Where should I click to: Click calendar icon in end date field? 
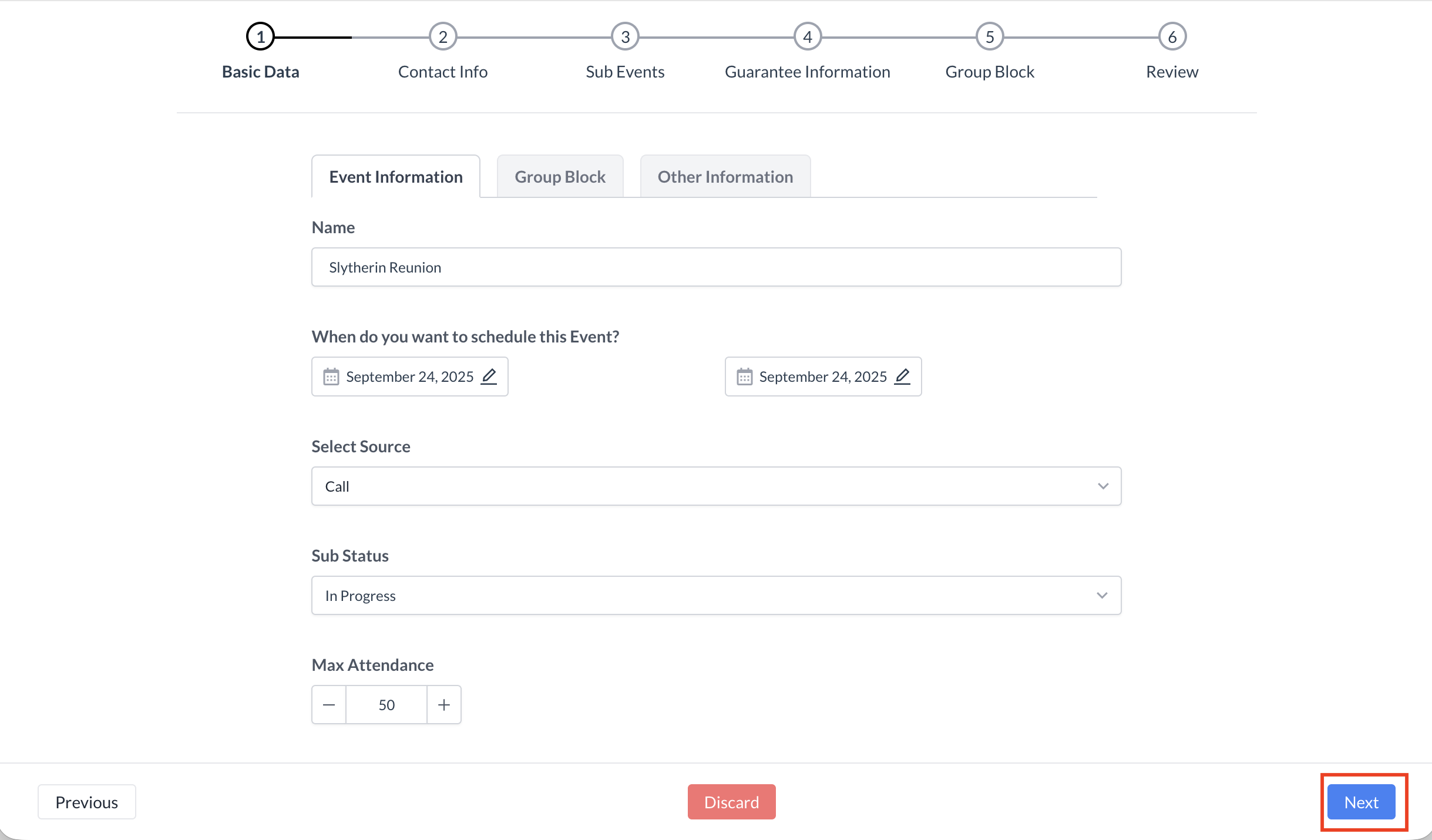coord(744,377)
